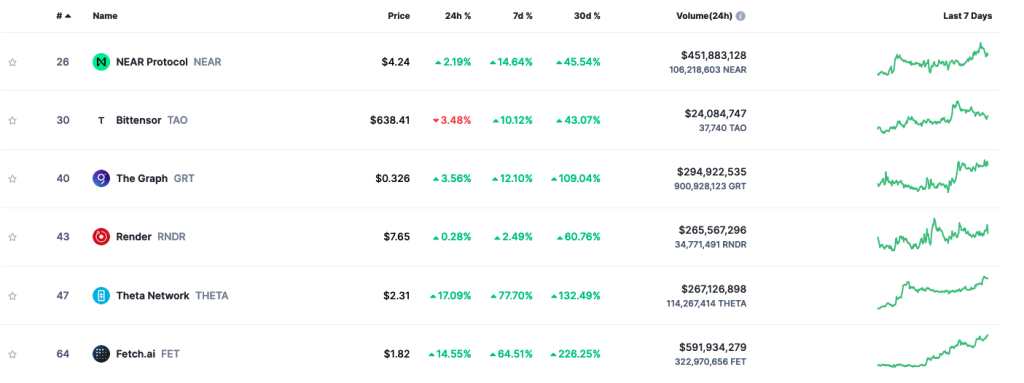Toggle watchlist star for Theta Network
The height and width of the screenshot is (383, 1024).
click(12, 296)
